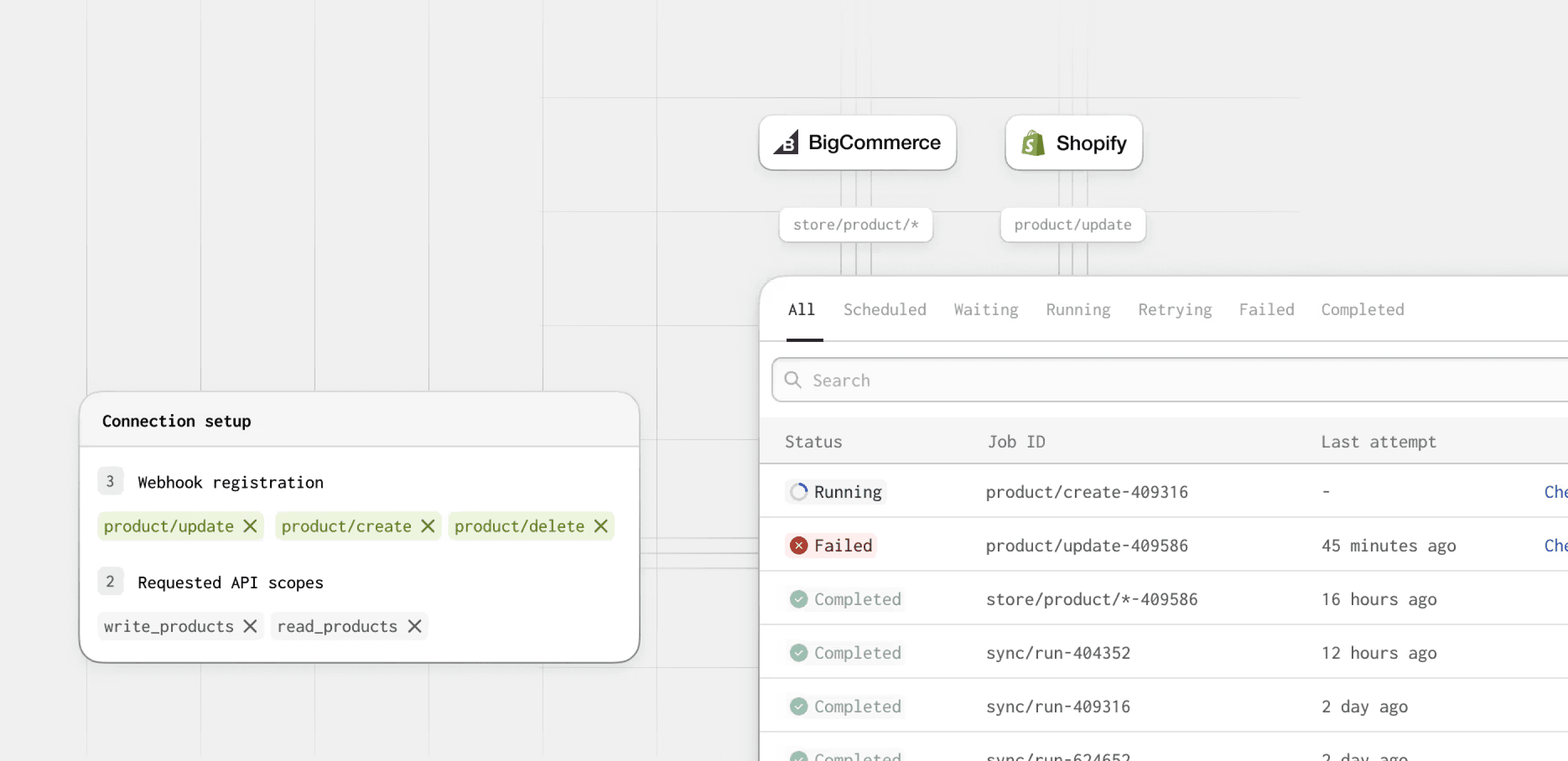Remove the product/update webhook tag
1568x761 pixels.
click(250, 526)
